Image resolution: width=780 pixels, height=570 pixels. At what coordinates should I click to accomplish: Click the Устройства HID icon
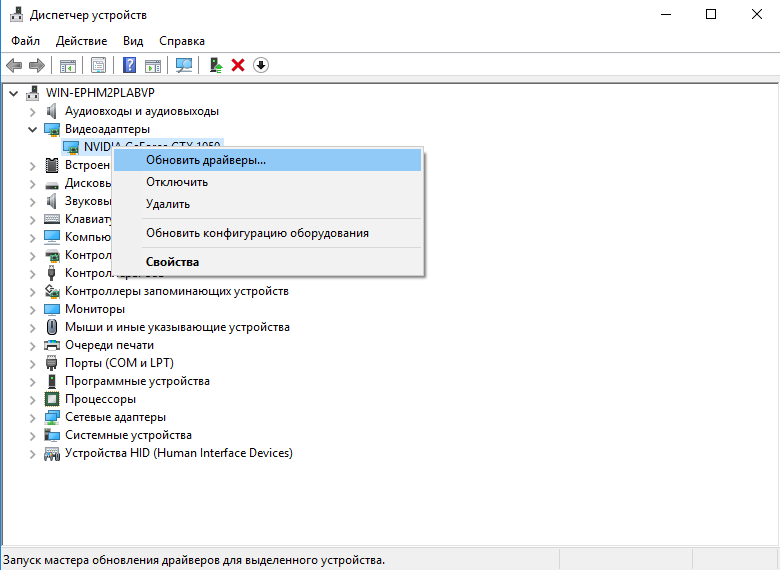tap(52, 453)
